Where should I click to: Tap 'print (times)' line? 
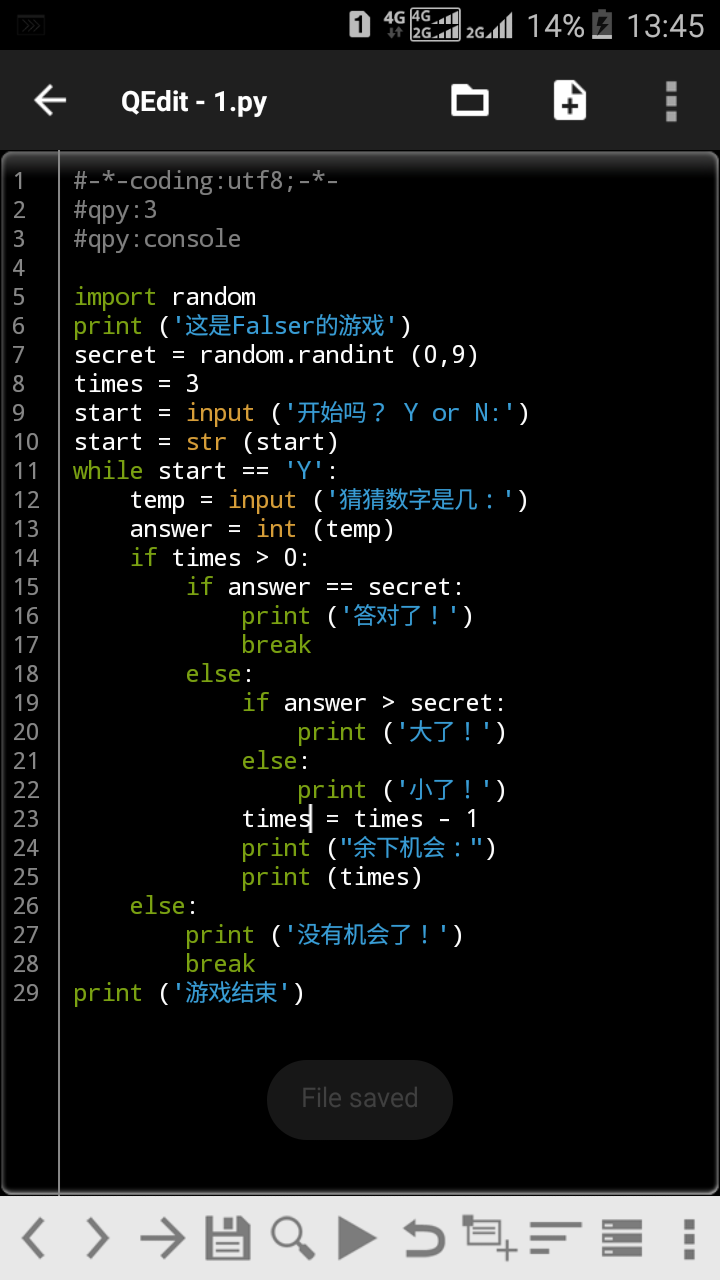(x=332, y=877)
